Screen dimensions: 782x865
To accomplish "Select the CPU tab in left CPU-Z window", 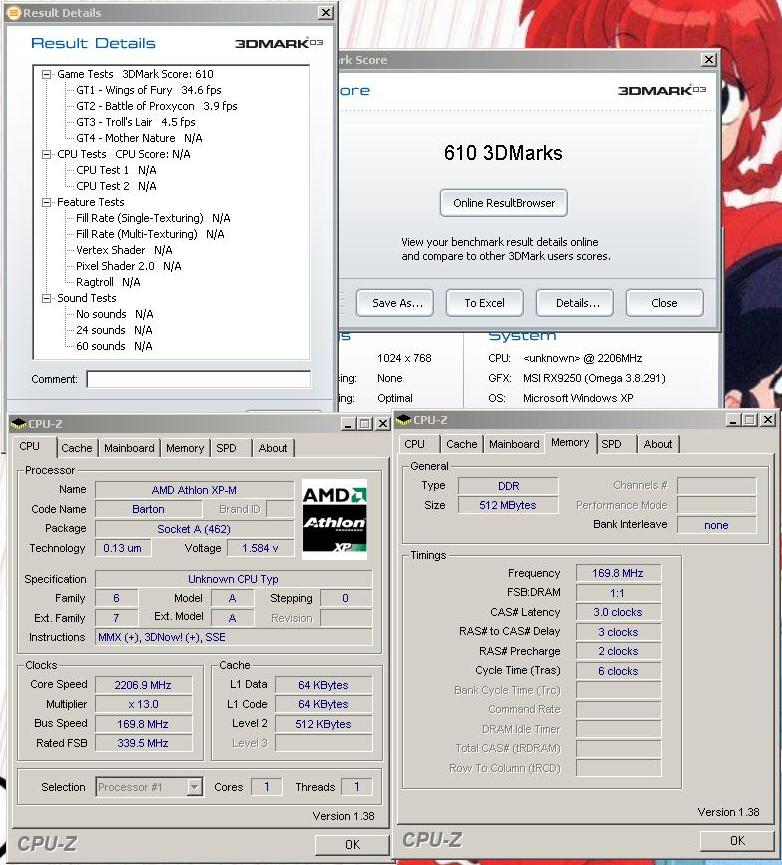I will pyautogui.click(x=30, y=446).
